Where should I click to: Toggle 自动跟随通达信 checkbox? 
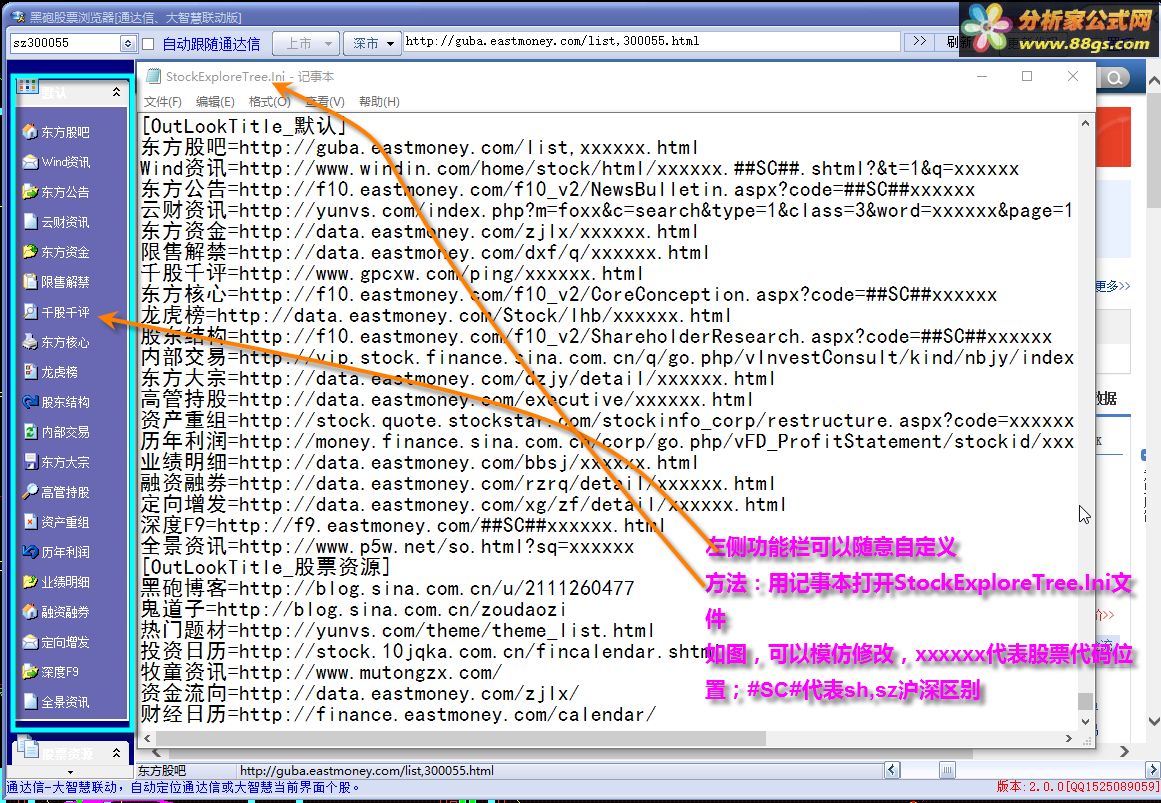[148, 44]
